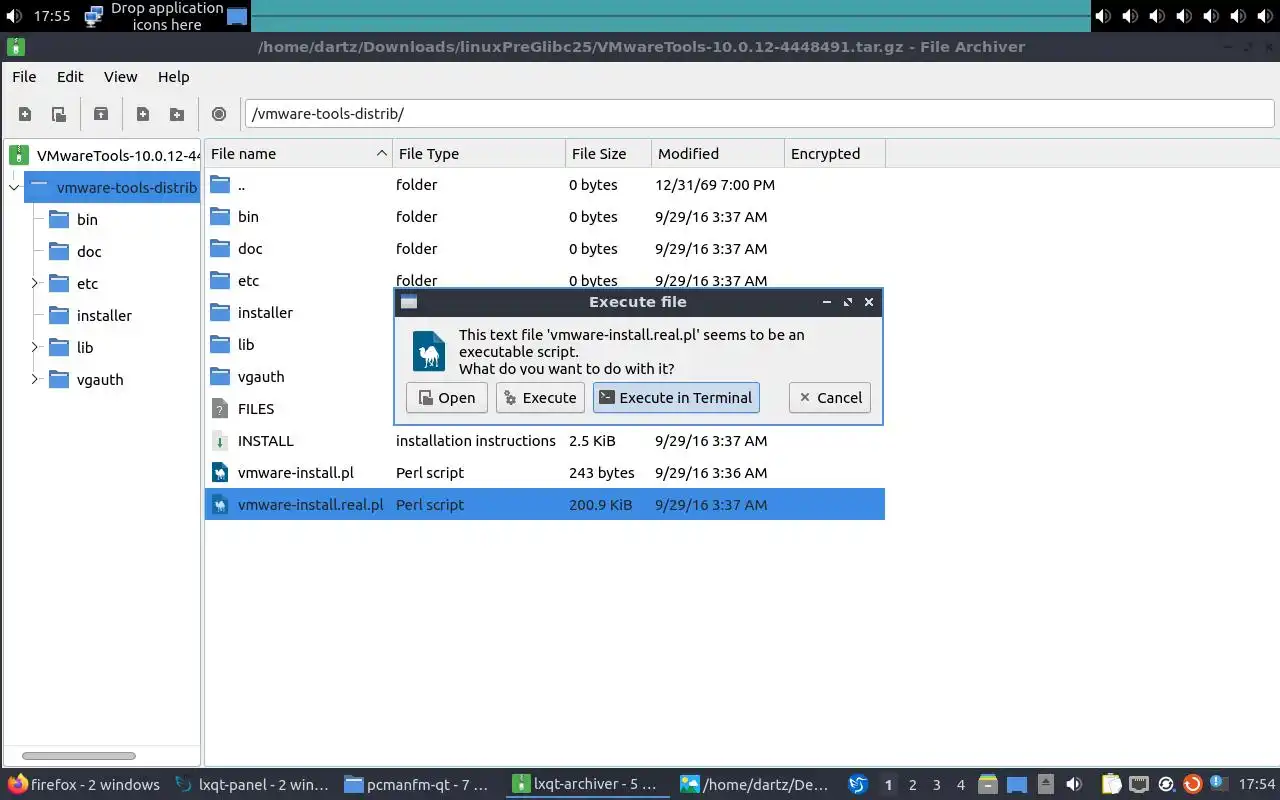Sort by the File Type column header
Image resolution: width=1280 pixels, height=800 pixels.
click(x=479, y=154)
